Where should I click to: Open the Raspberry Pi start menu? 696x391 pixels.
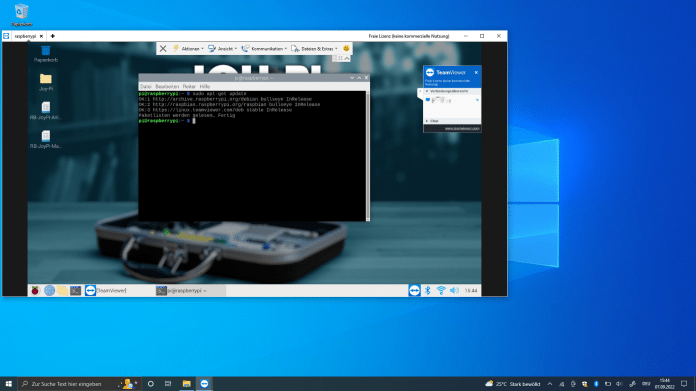[35, 291]
